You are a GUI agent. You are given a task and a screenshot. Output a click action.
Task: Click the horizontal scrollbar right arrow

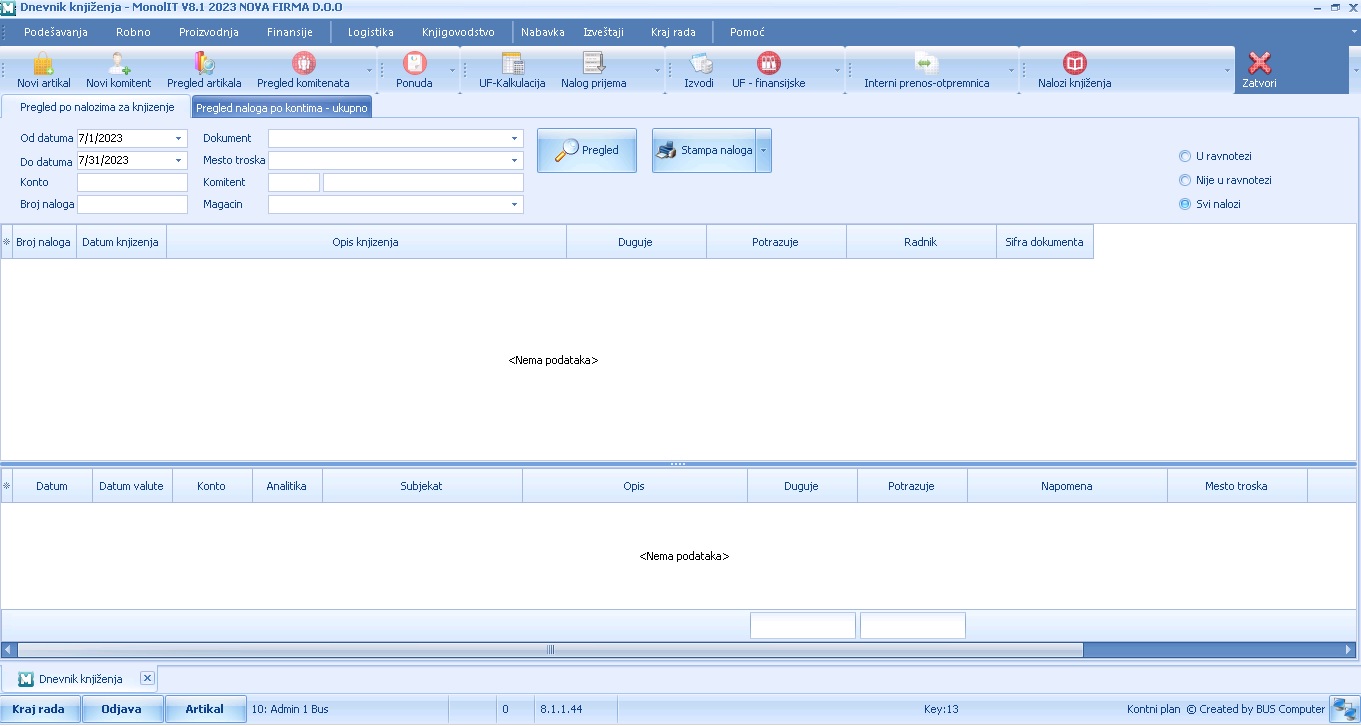1349,649
